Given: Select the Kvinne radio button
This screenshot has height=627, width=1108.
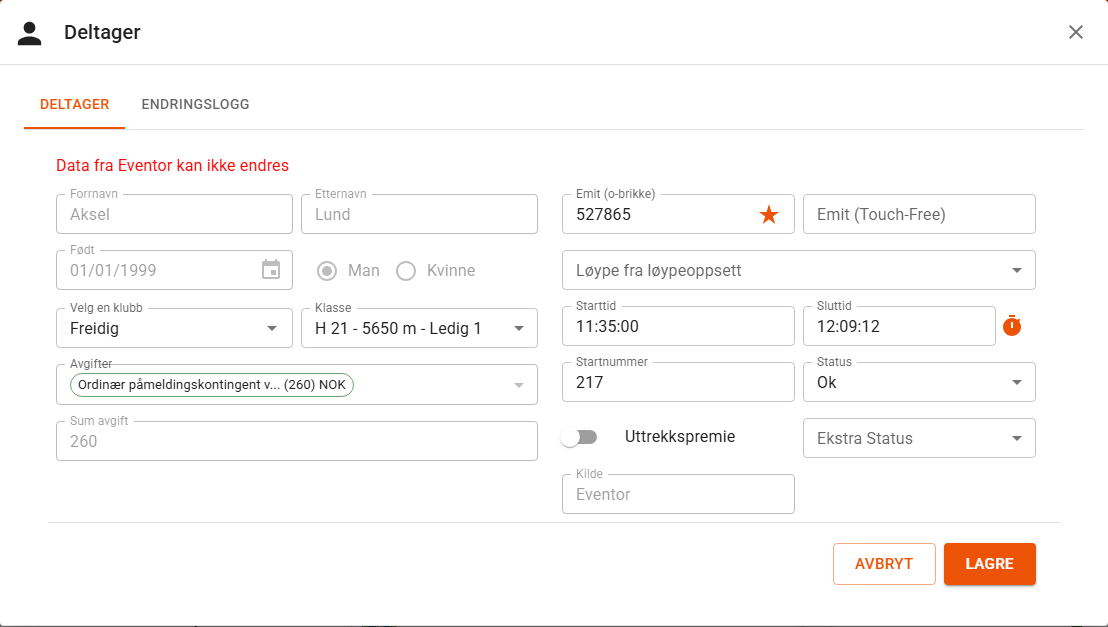Looking at the screenshot, I should pyautogui.click(x=406, y=271).
